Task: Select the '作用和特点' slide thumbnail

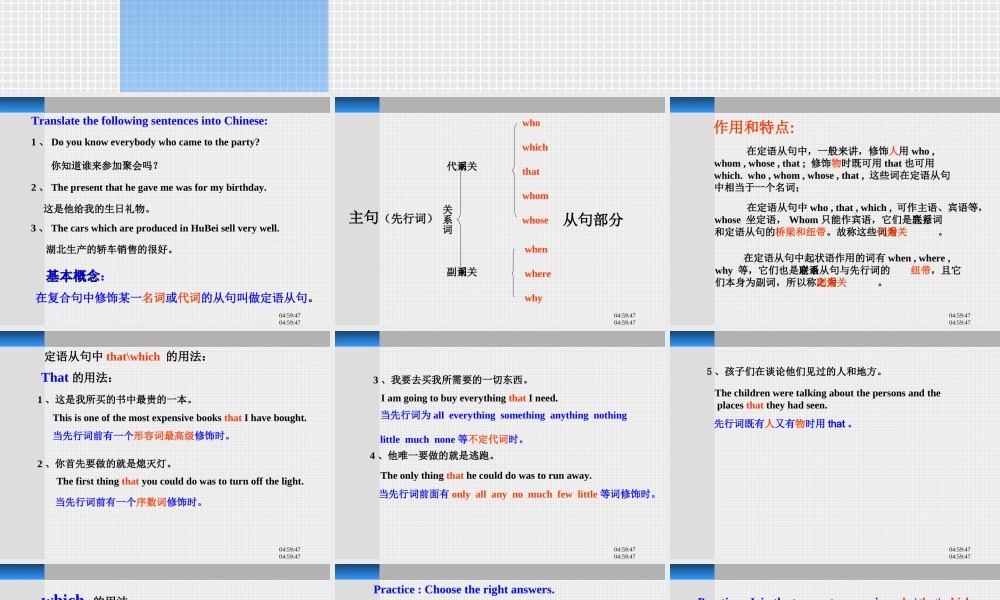Action: point(835,211)
